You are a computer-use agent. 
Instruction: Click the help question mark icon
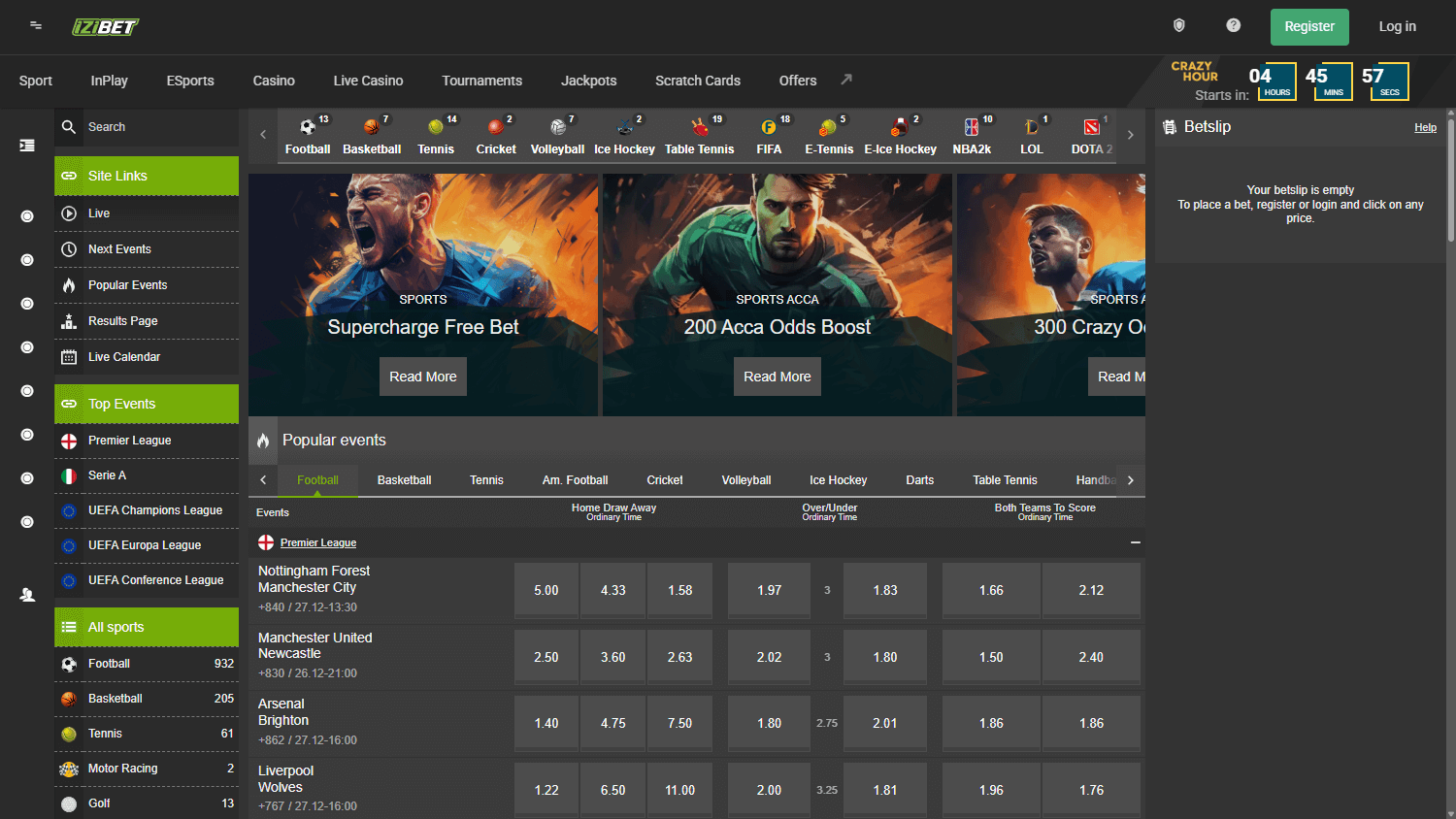[1233, 23]
